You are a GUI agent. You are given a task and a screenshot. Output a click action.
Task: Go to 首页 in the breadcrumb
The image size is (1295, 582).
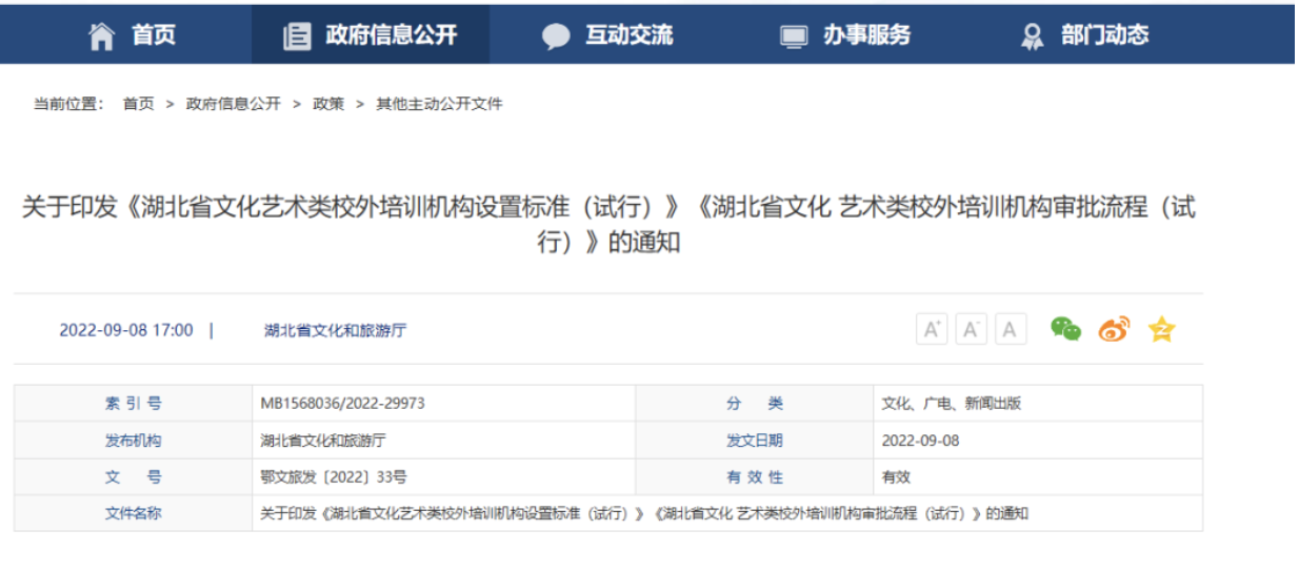click(x=138, y=104)
